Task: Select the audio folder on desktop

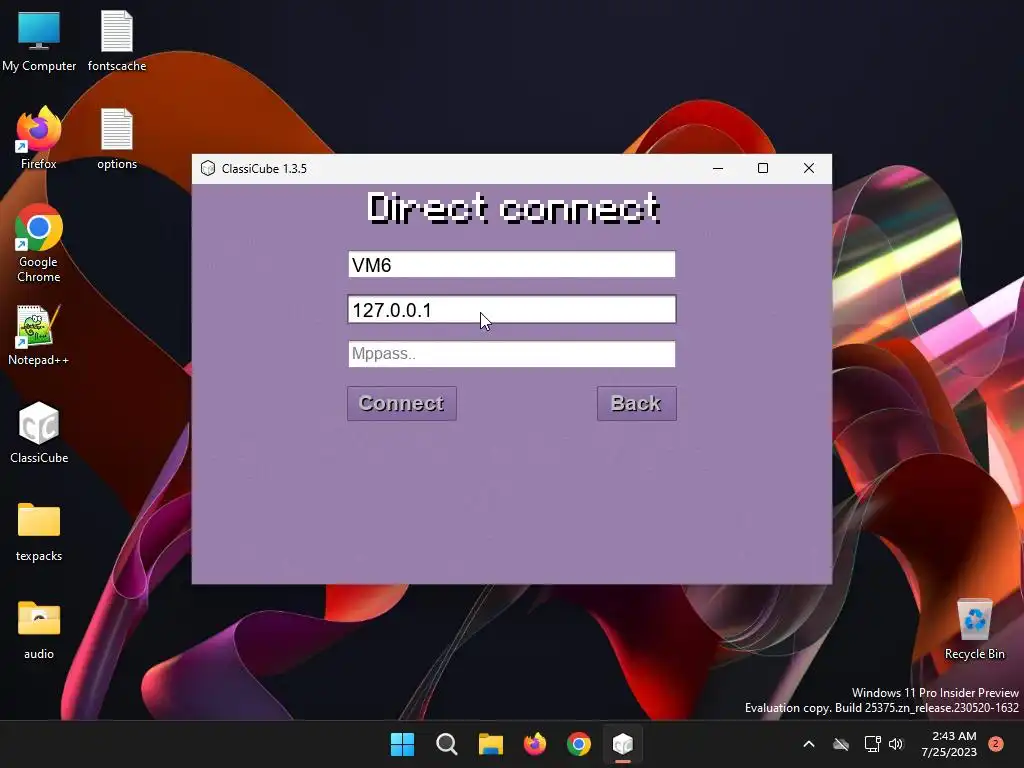Action: click(39, 630)
